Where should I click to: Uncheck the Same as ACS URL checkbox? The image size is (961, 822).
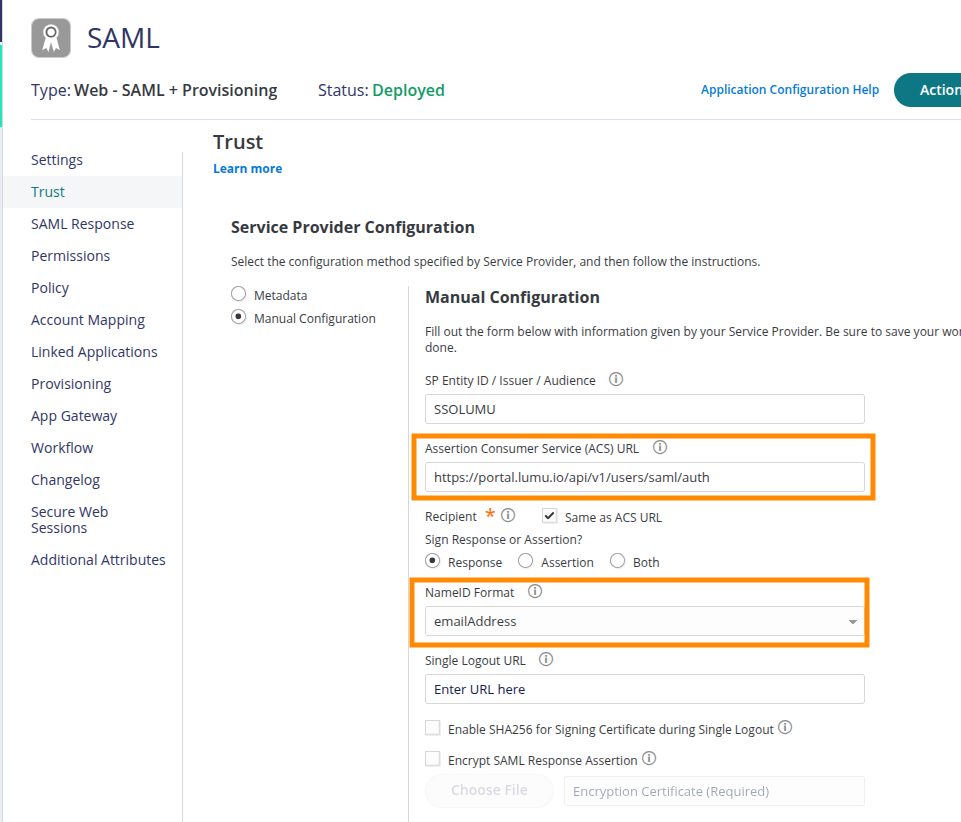point(549,516)
